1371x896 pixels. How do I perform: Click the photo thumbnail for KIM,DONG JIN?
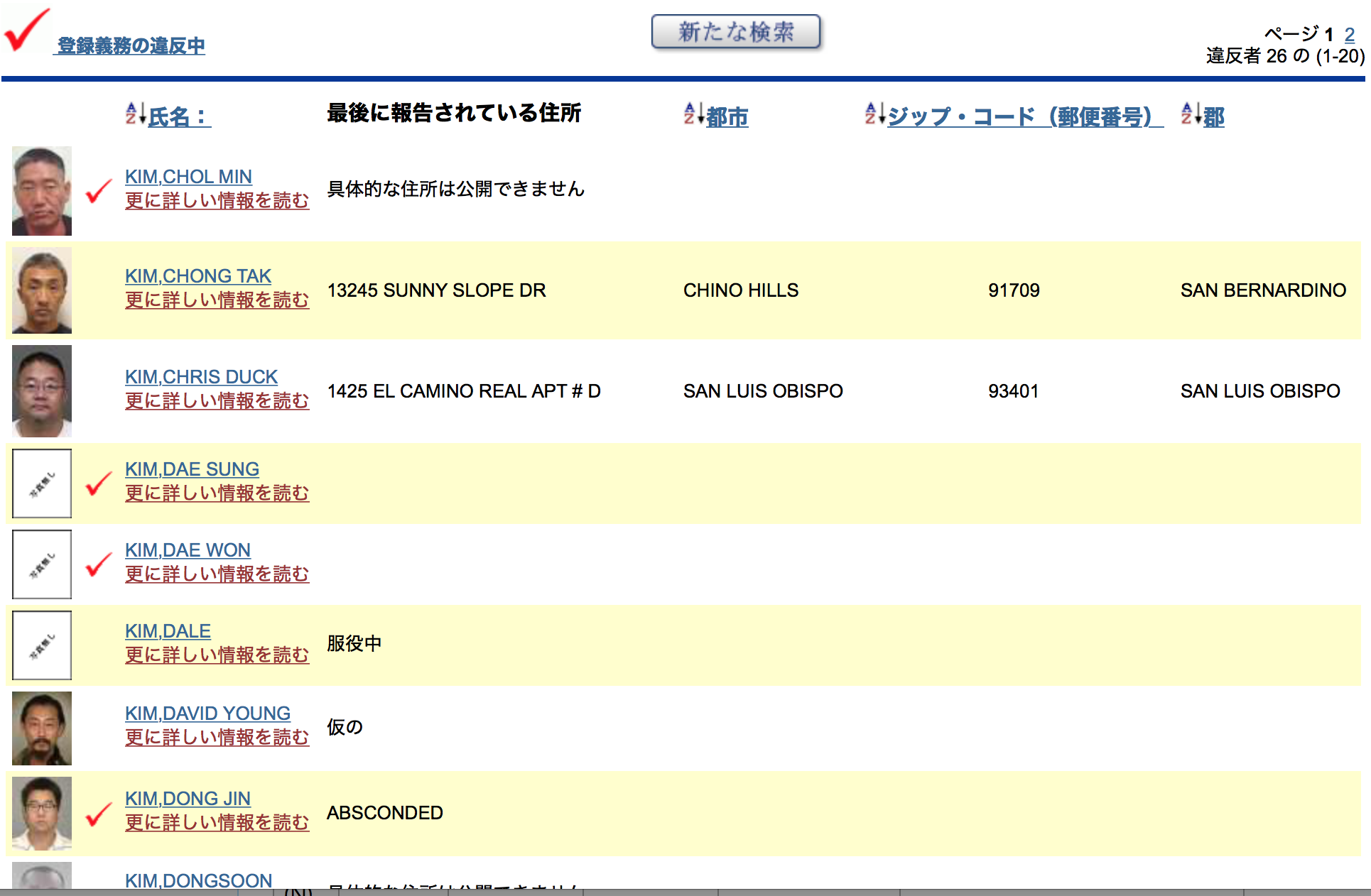[42, 814]
